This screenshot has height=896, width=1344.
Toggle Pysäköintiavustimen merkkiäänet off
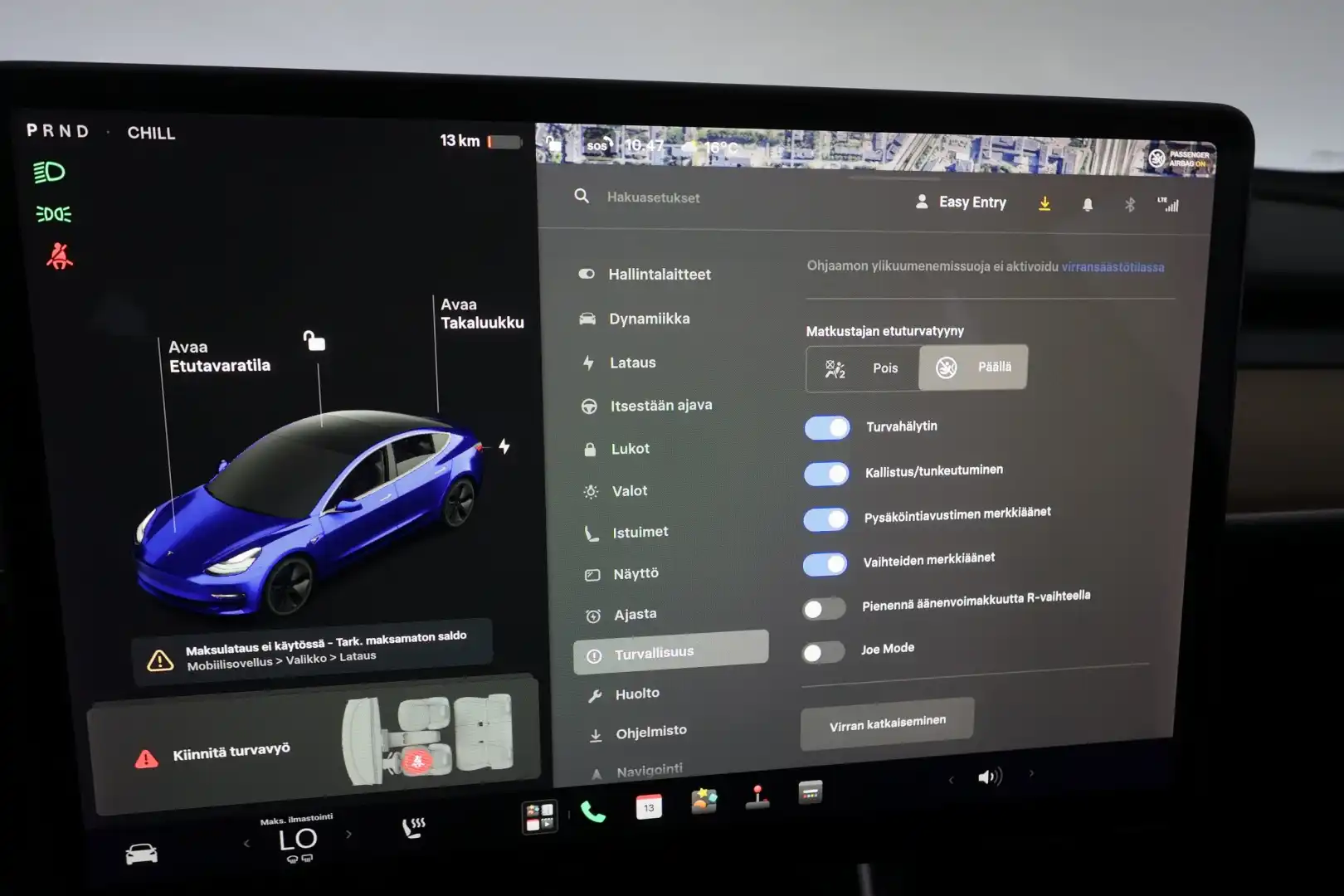pyautogui.click(x=825, y=519)
